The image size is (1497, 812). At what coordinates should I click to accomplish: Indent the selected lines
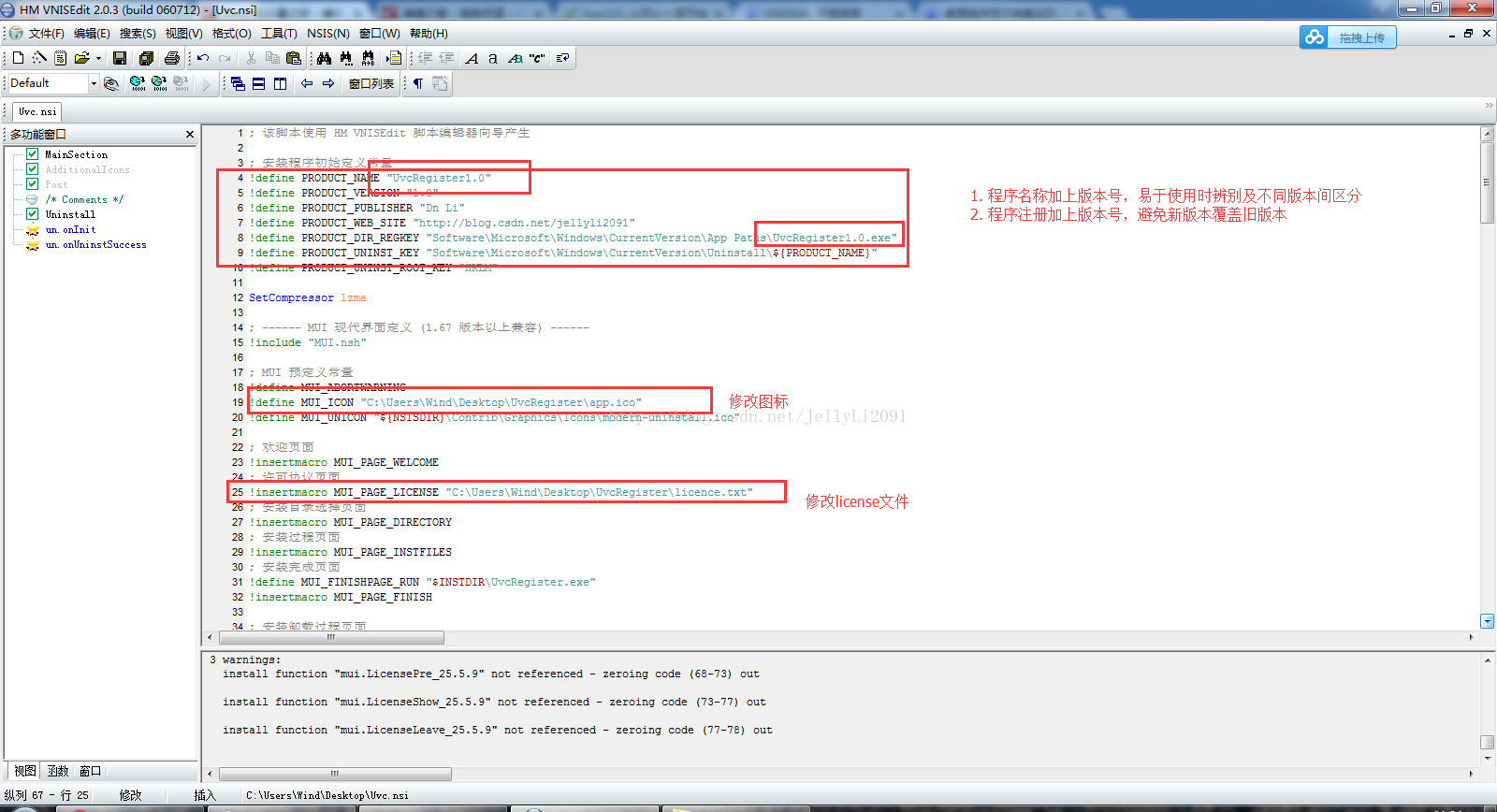coord(425,58)
